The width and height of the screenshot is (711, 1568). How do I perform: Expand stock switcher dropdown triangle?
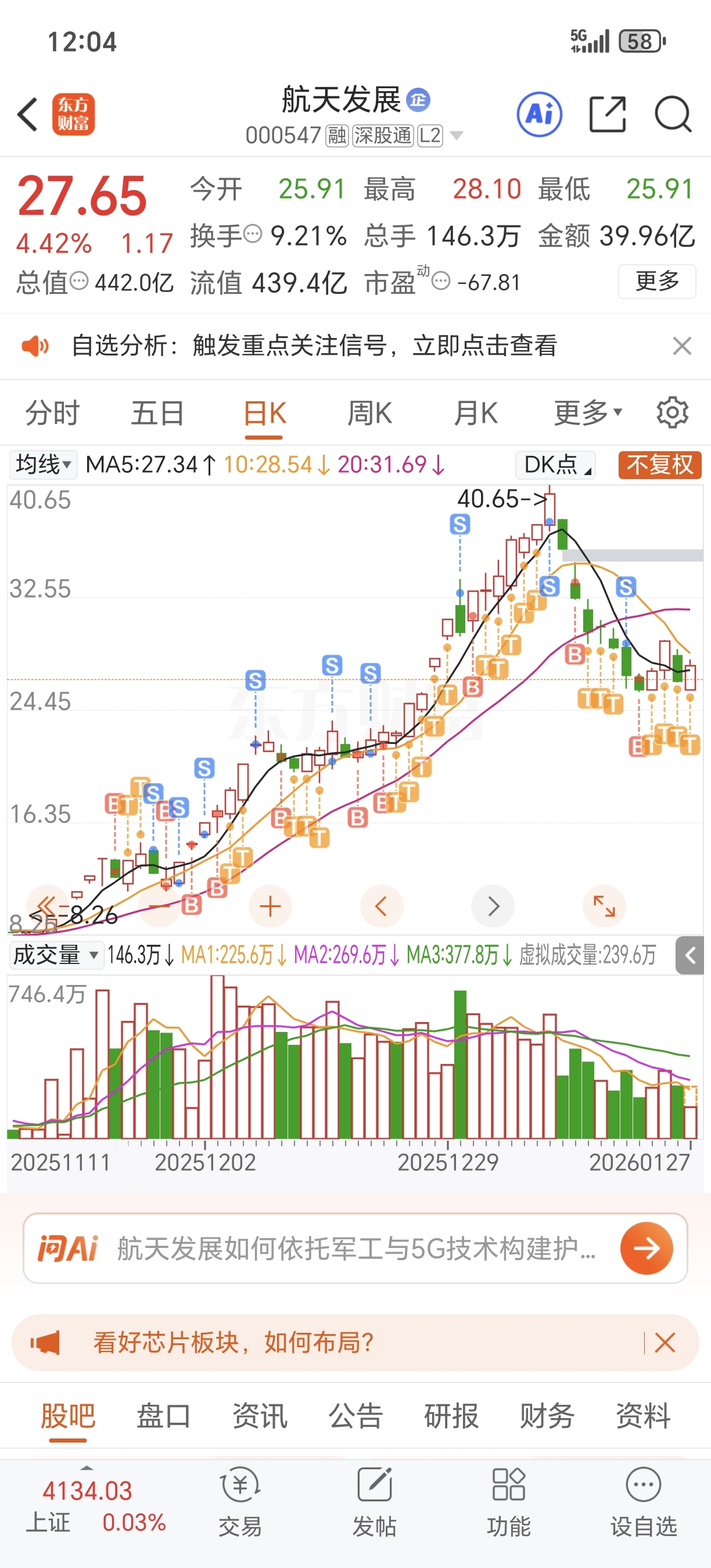[456, 135]
